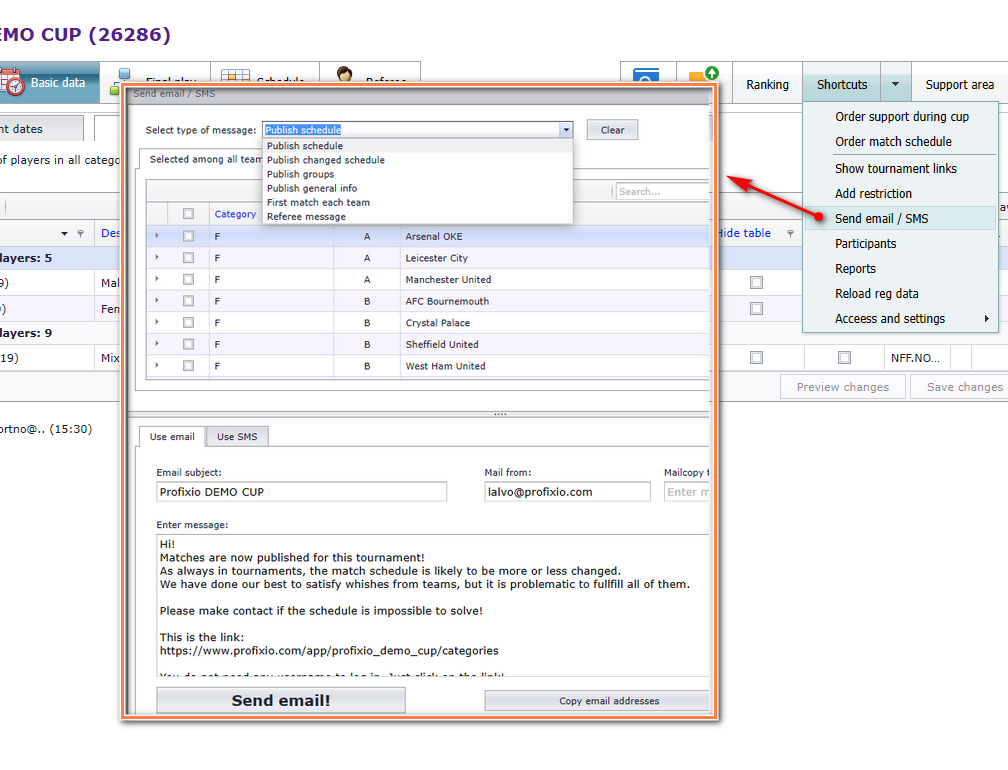Select Order match schedule menu item

tap(900, 141)
